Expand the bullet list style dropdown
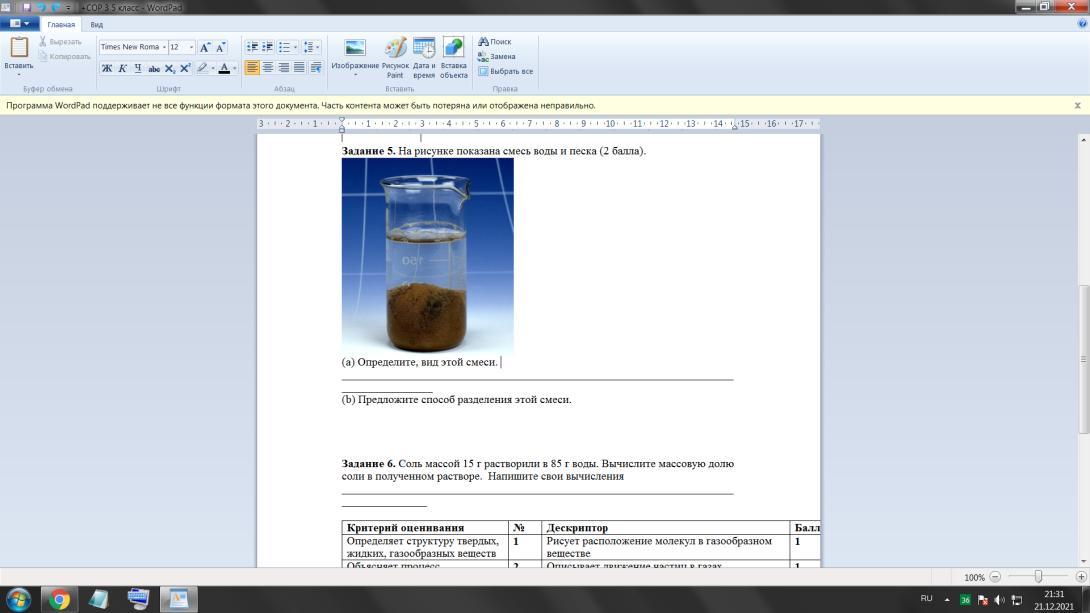Viewport: 1090px width, 613px height. [295, 47]
